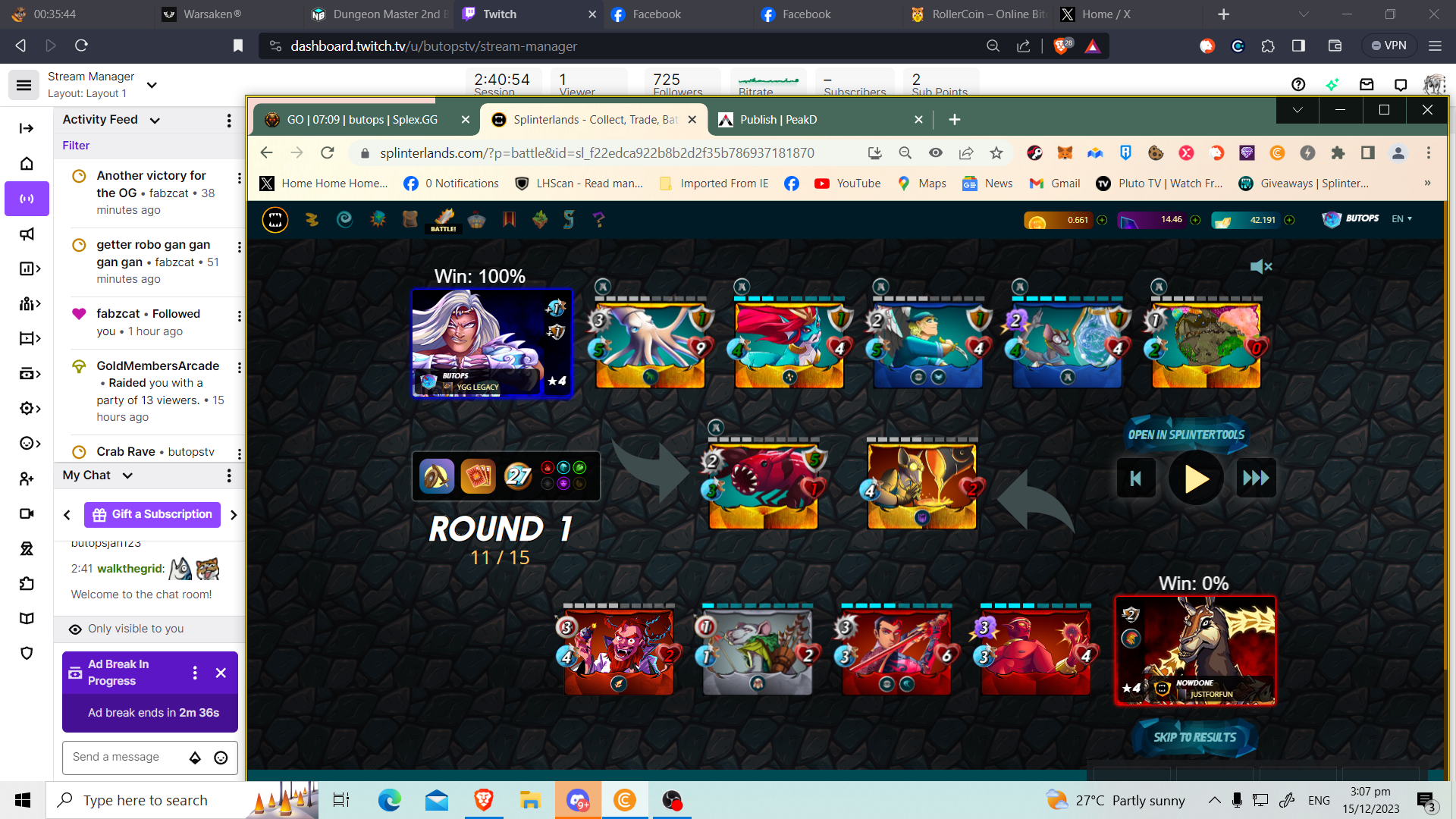1456x819 pixels.
Task: Switch to the Publish | PeakD tab
Action: tap(821, 120)
